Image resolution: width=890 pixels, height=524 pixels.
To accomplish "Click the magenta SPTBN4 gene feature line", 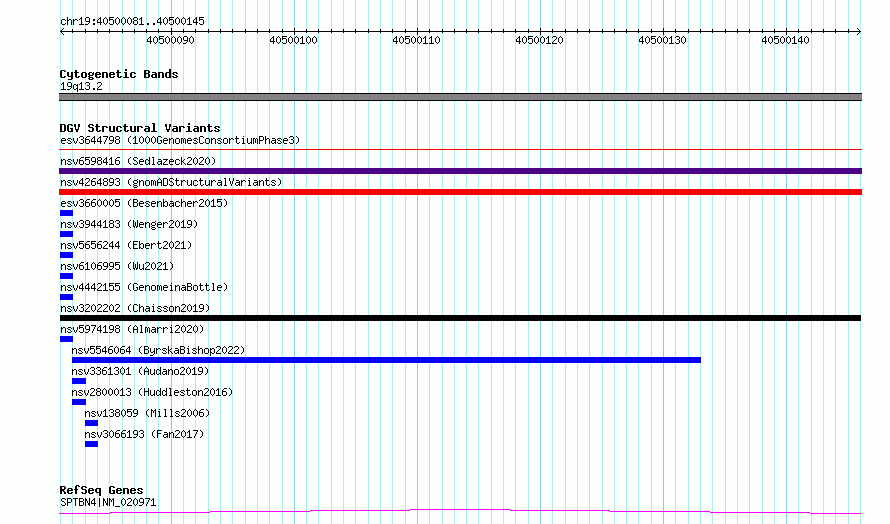I will pos(460,512).
